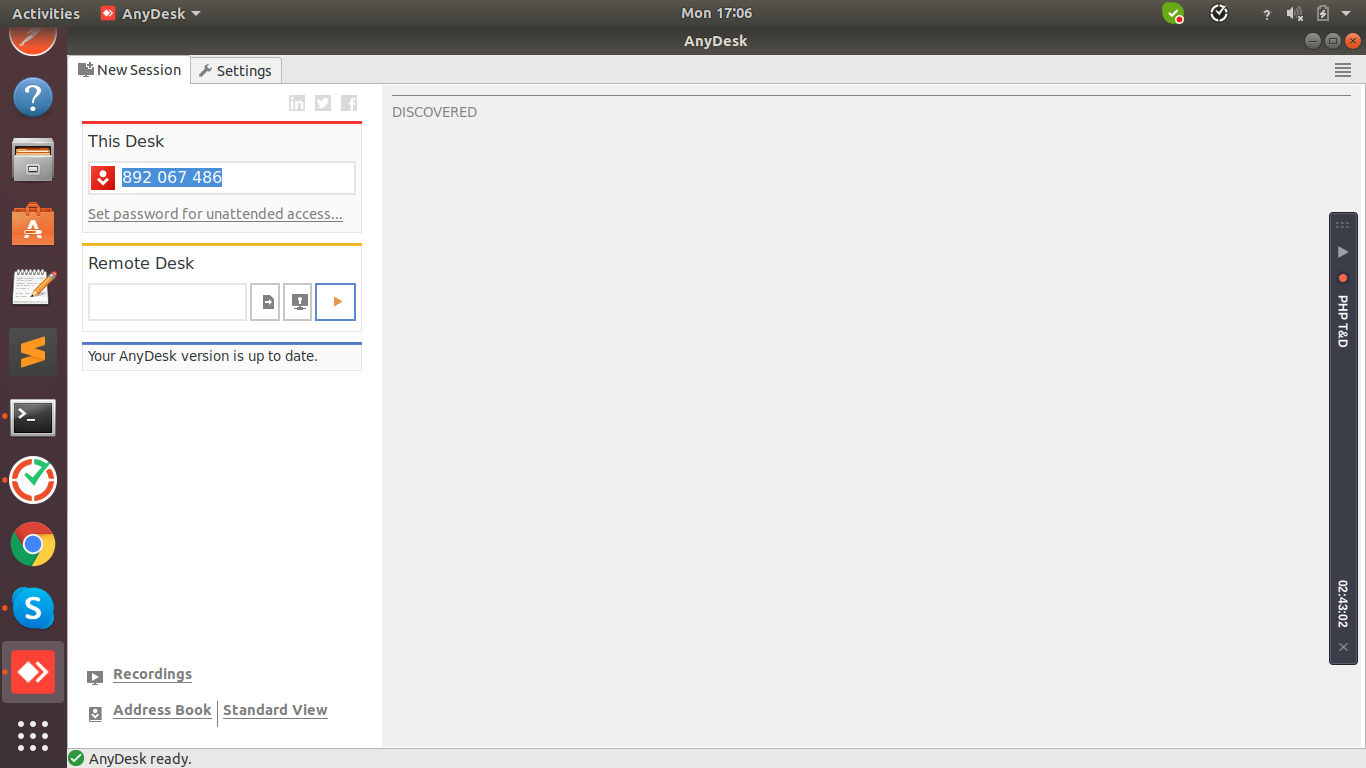The image size is (1366, 768).
Task: Open Address Book link
Action: tap(162, 710)
